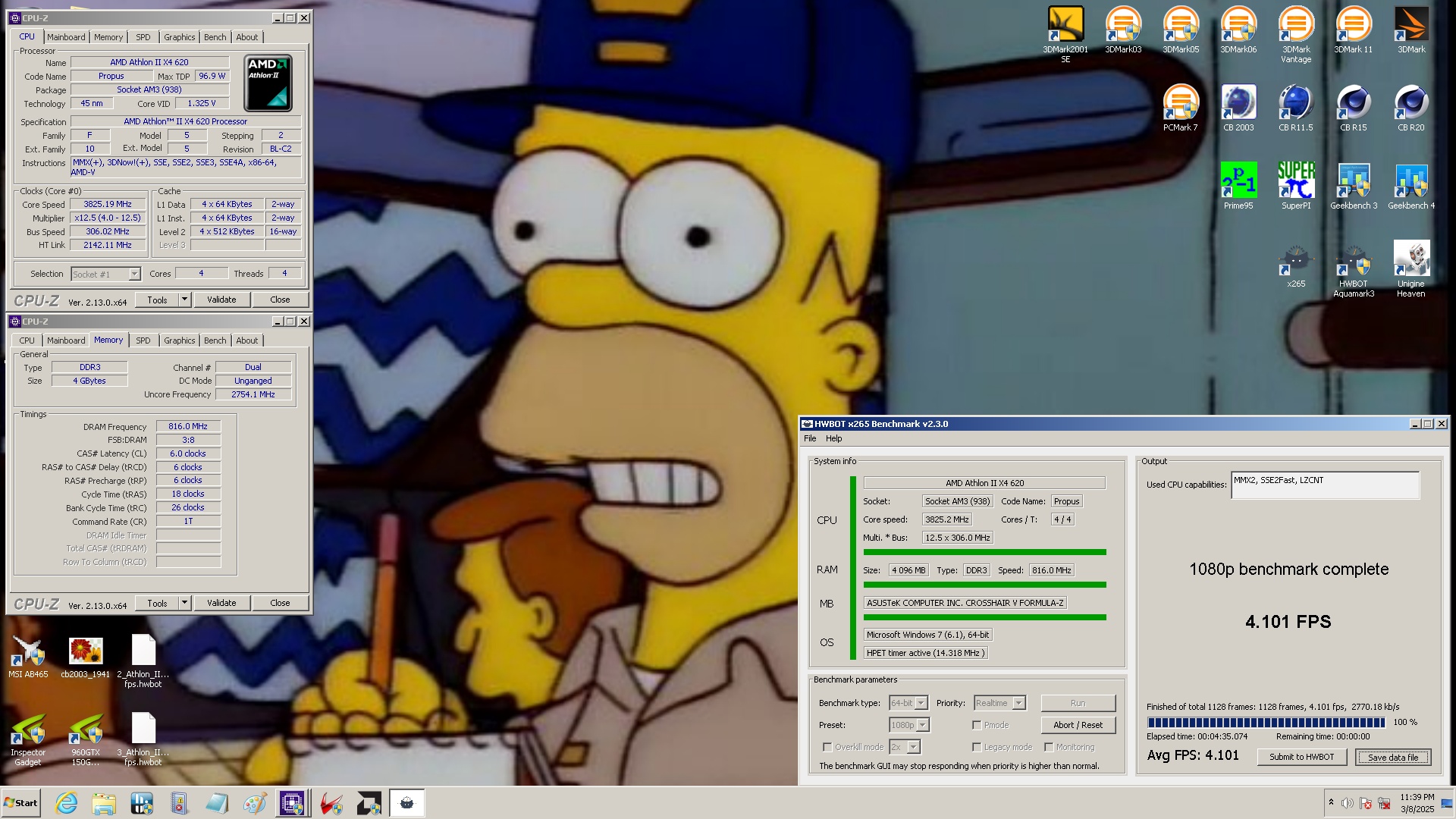Click the benchmark progress bar at 100%

[1266, 723]
